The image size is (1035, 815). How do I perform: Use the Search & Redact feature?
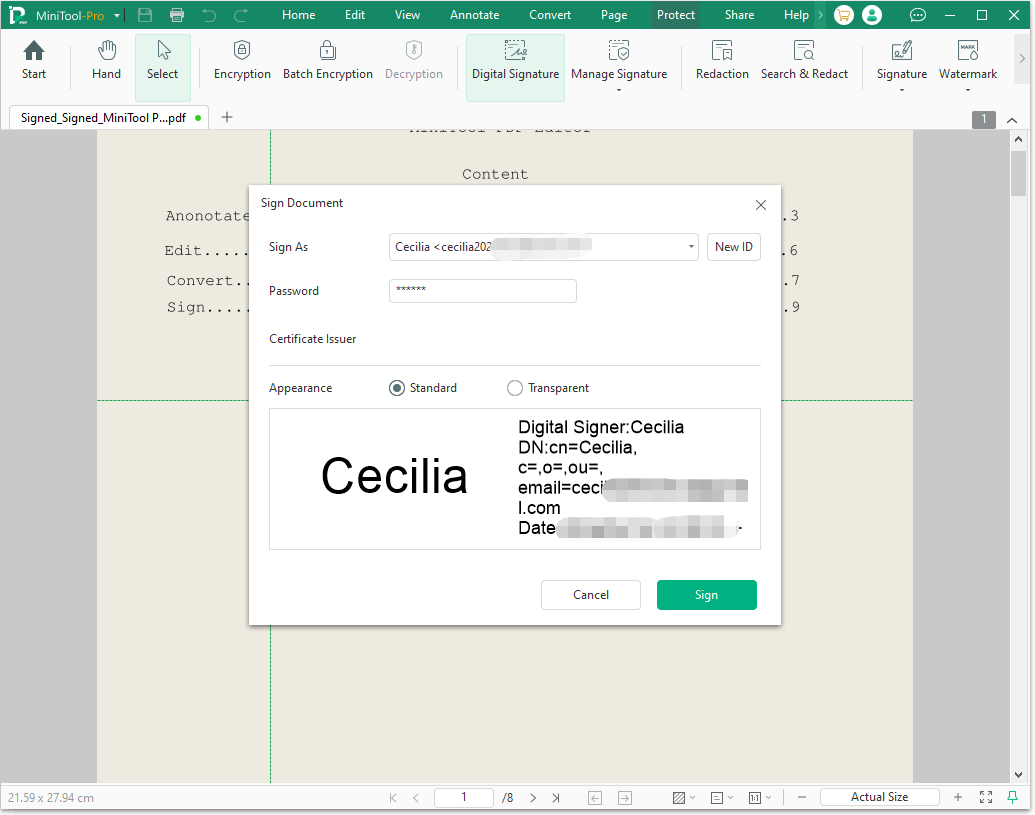click(x=805, y=60)
